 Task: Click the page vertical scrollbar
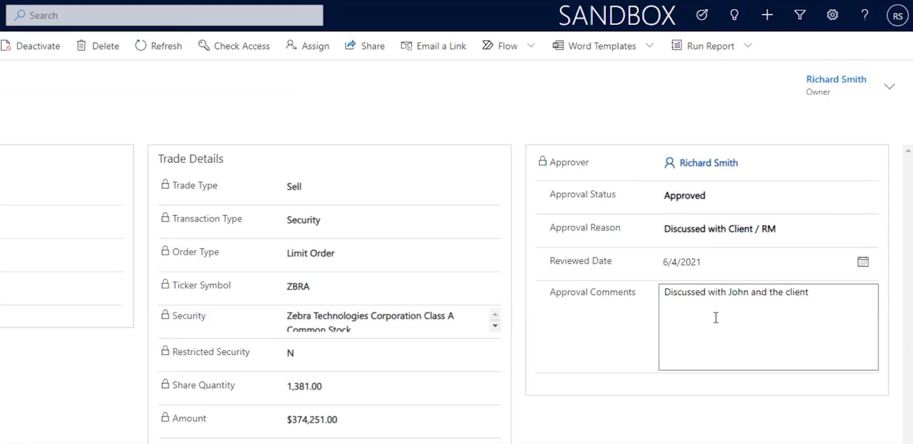coord(908,294)
